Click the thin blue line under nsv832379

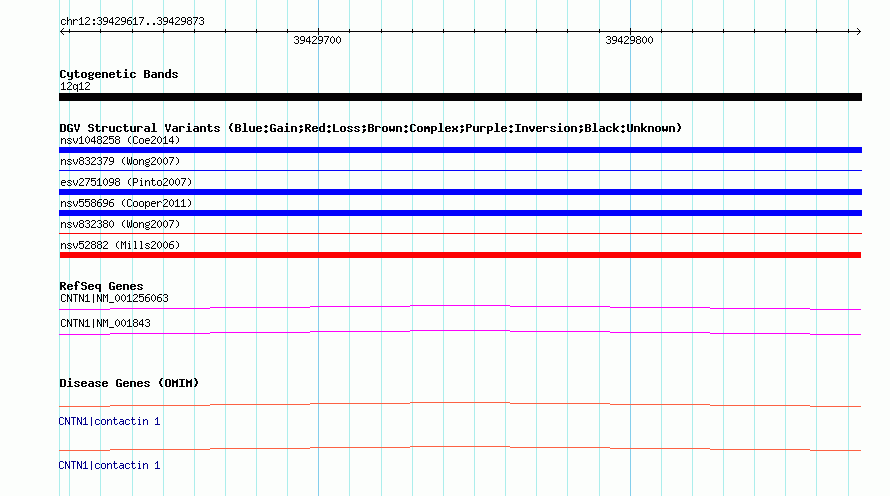point(460,170)
